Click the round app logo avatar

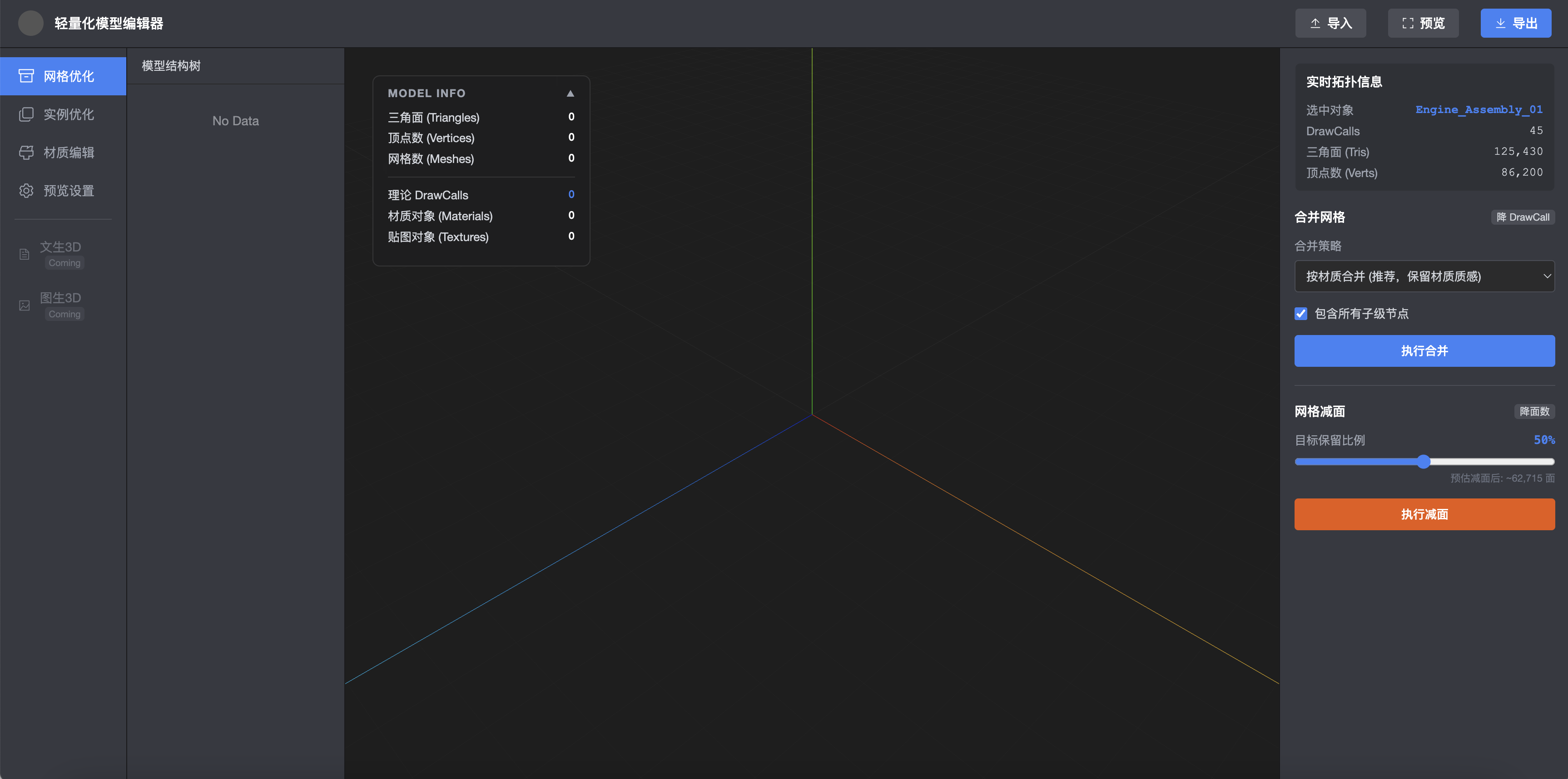pos(30,23)
